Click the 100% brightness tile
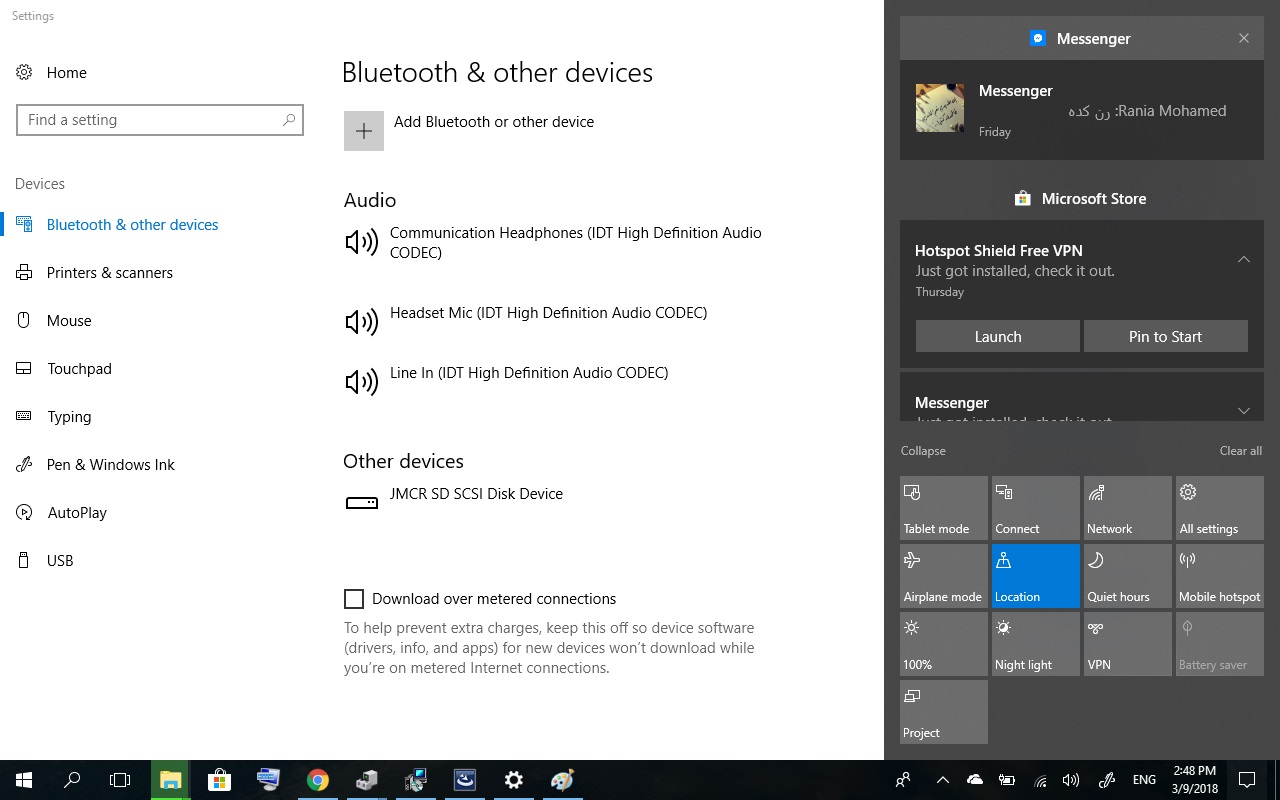Viewport: 1280px width, 800px height. click(x=943, y=644)
